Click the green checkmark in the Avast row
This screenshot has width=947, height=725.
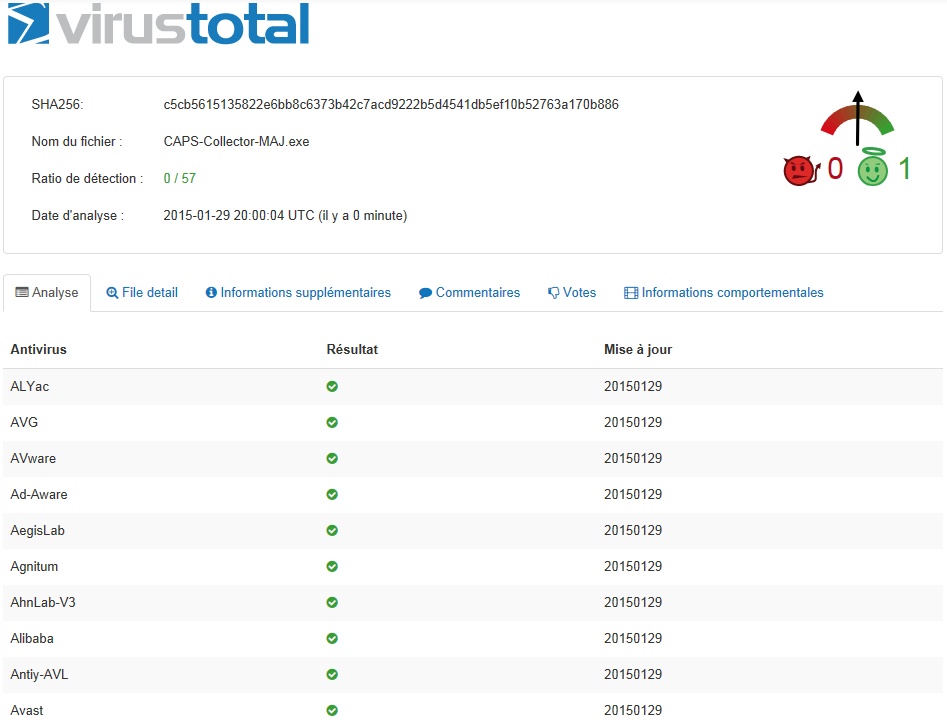tap(332, 710)
